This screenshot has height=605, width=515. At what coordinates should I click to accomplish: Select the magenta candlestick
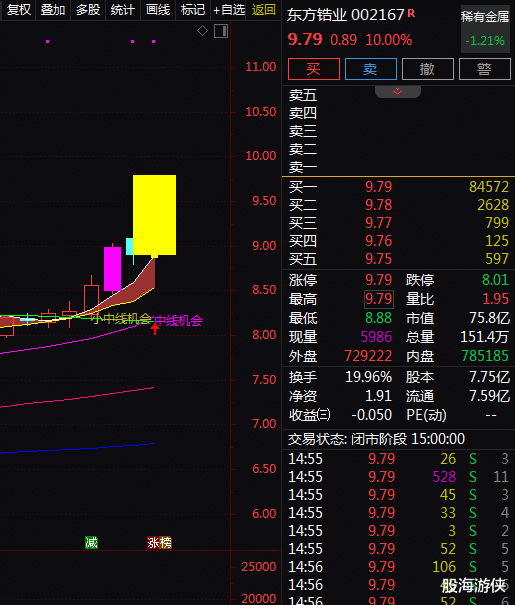click(112, 269)
